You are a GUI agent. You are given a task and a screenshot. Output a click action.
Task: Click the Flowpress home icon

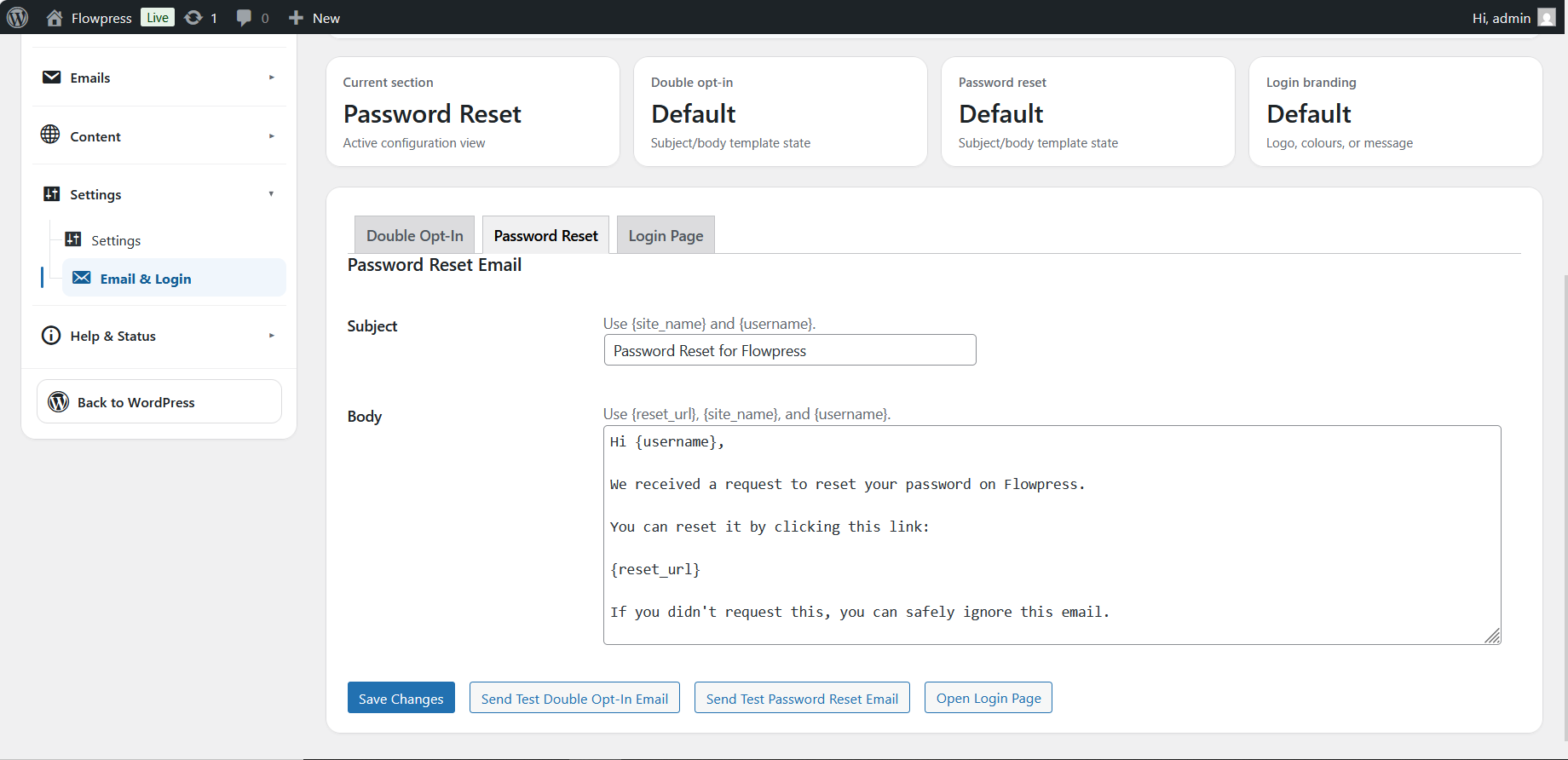[55, 18]
